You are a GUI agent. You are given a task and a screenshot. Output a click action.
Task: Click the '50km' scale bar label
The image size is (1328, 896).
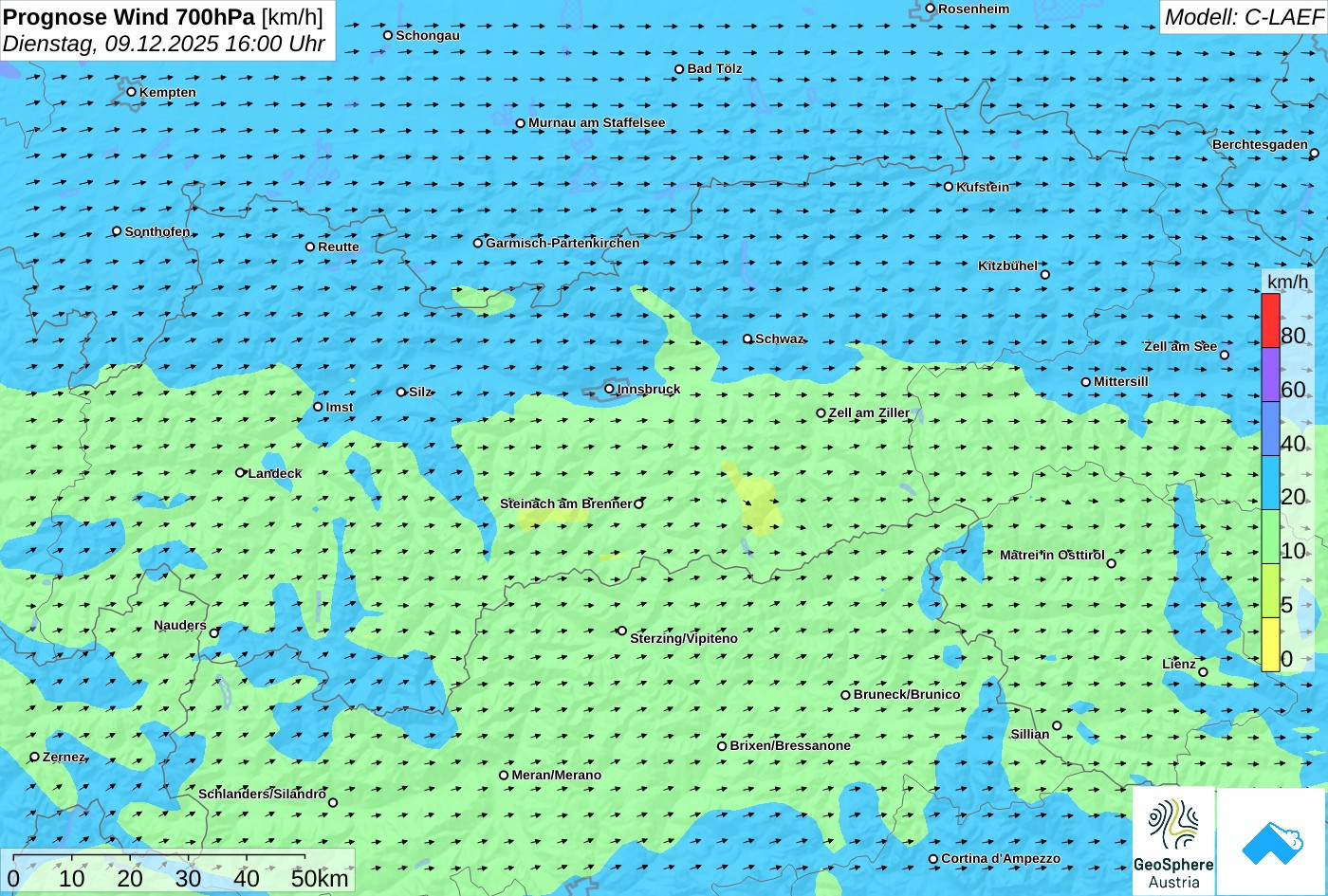320,878
